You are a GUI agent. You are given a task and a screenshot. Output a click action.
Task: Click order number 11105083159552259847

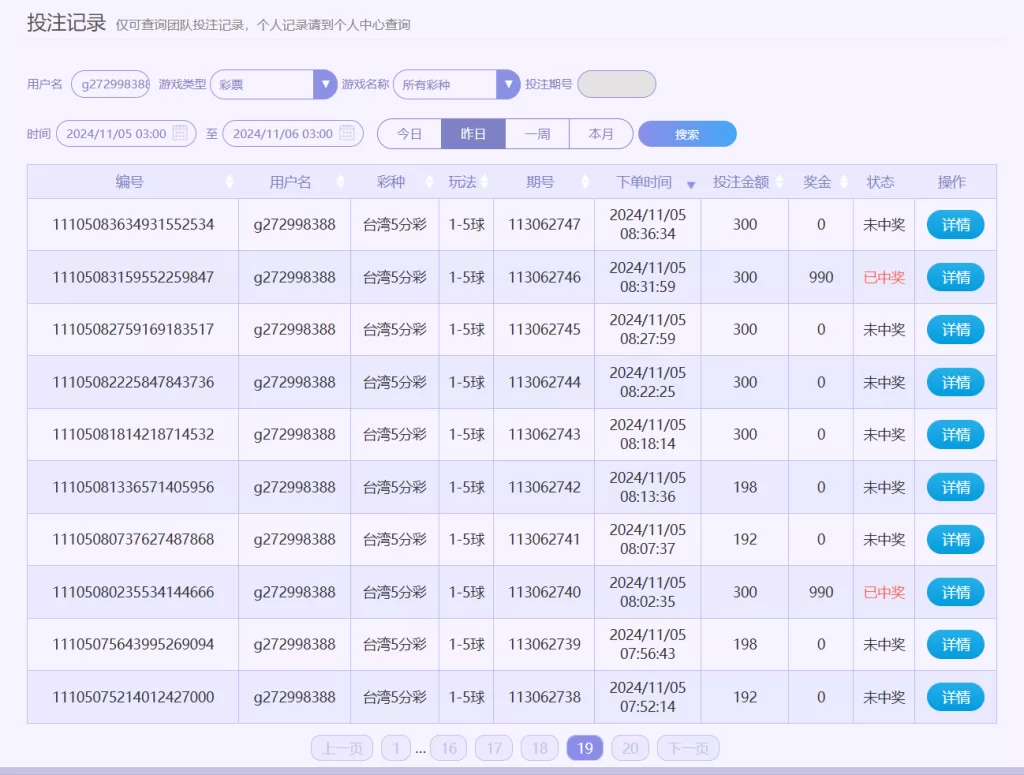point(133,277)
